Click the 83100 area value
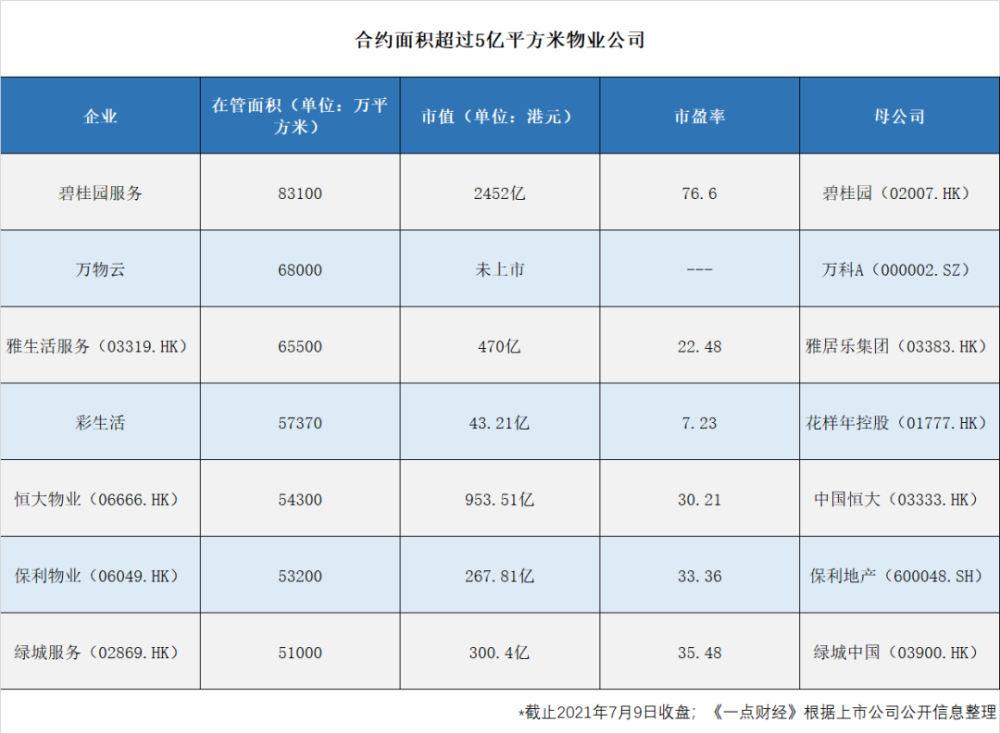This screenshot has width=1000, height=734. [x=300, y=193]
